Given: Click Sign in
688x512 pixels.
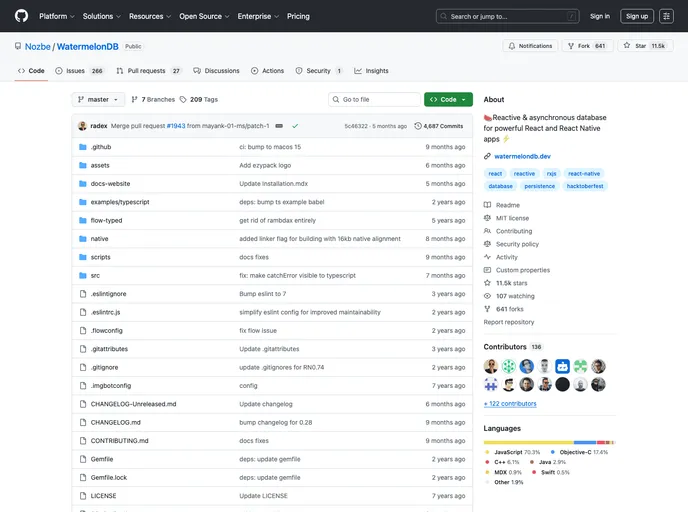Looking at the screenshot, I should pyautogui.click(x=600, y=16).
